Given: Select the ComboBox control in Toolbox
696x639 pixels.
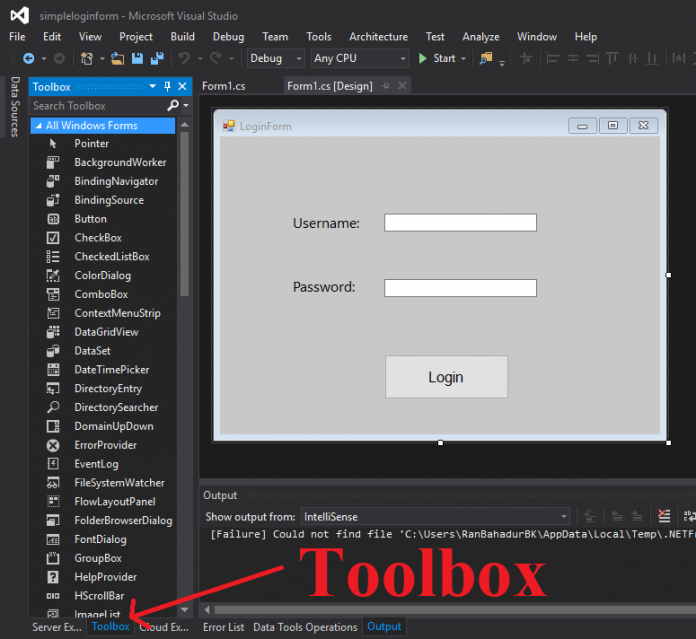Looking at the screenshot, I should (x=102, y=294).
